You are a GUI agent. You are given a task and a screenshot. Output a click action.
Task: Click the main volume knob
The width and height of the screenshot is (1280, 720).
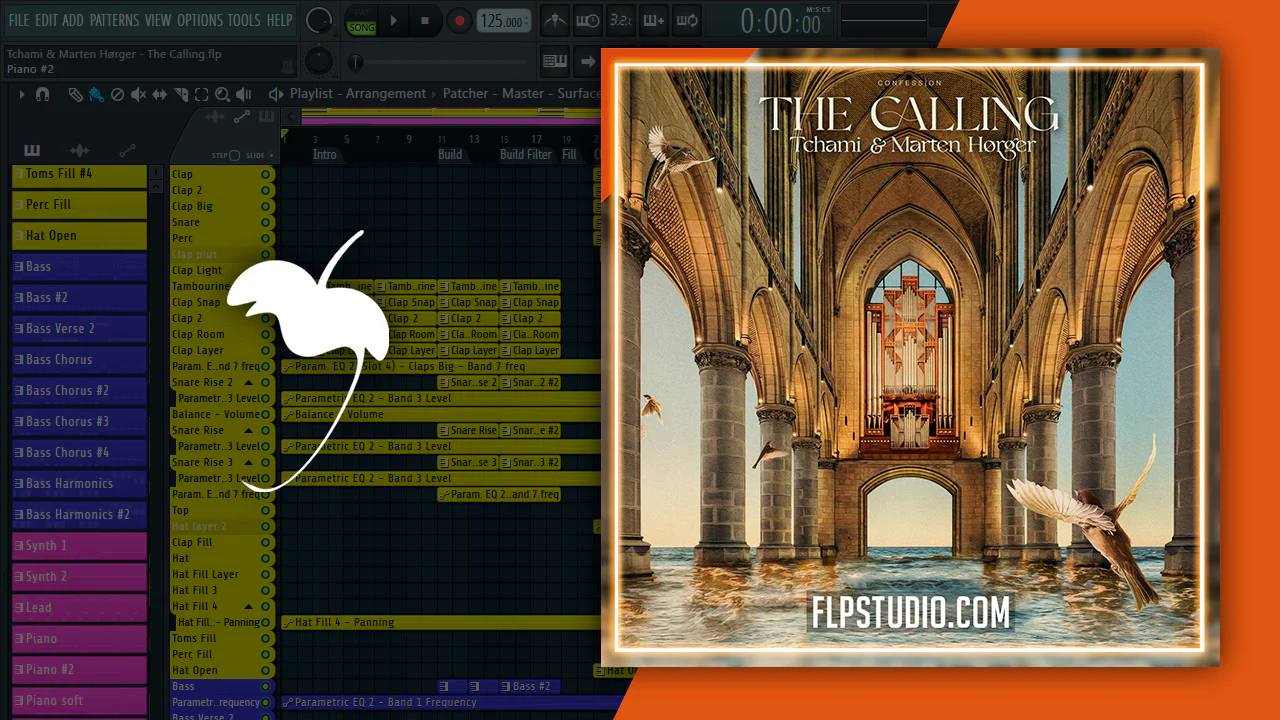click(319, 20)
